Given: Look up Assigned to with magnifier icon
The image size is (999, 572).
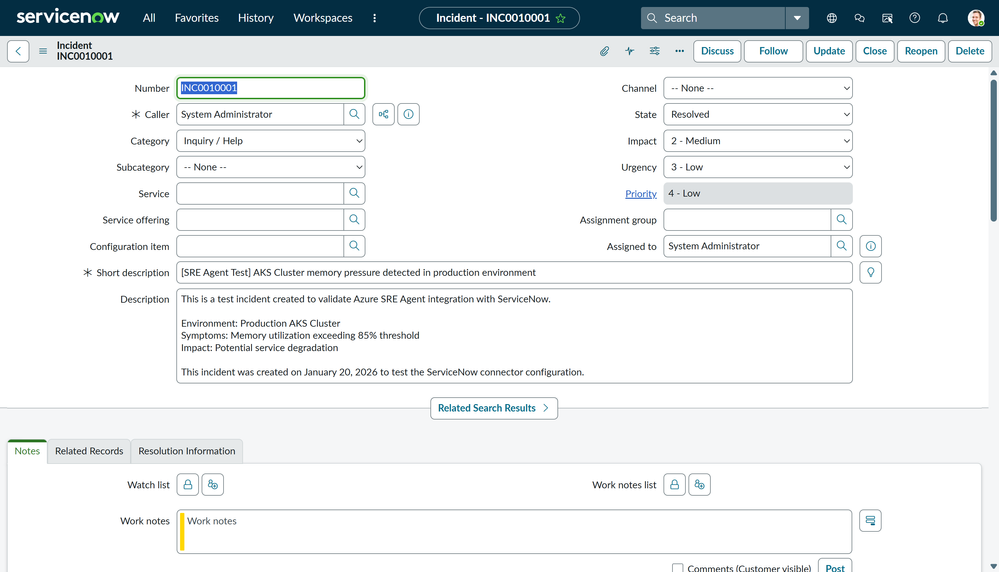Looking at the screenshot, I should tap(842, 246).
